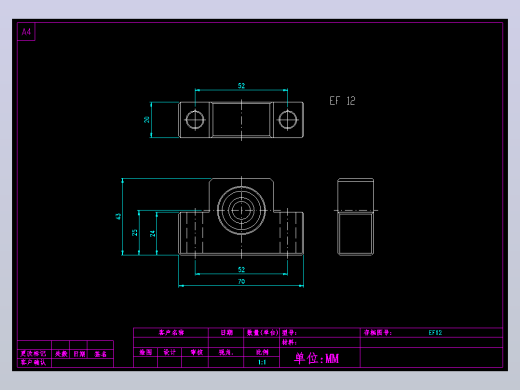
Task: Select the center bearing bore in front view
Action: click(241, 210)
